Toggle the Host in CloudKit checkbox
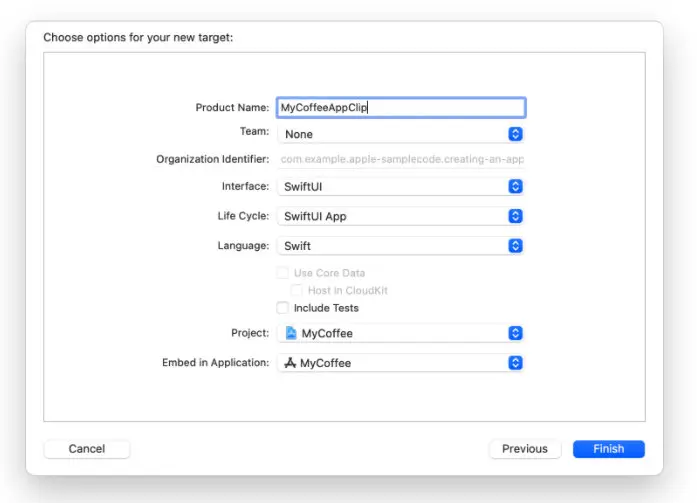Viewport: 697px width, 503px height. point(297,290)
